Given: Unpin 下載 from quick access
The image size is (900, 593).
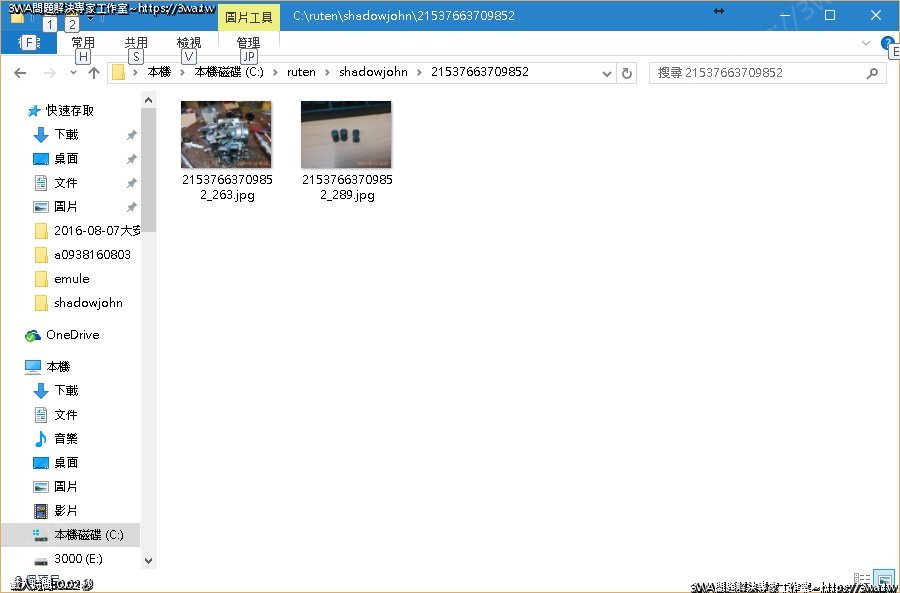Looking at the screenshot, I should [131, 135].
